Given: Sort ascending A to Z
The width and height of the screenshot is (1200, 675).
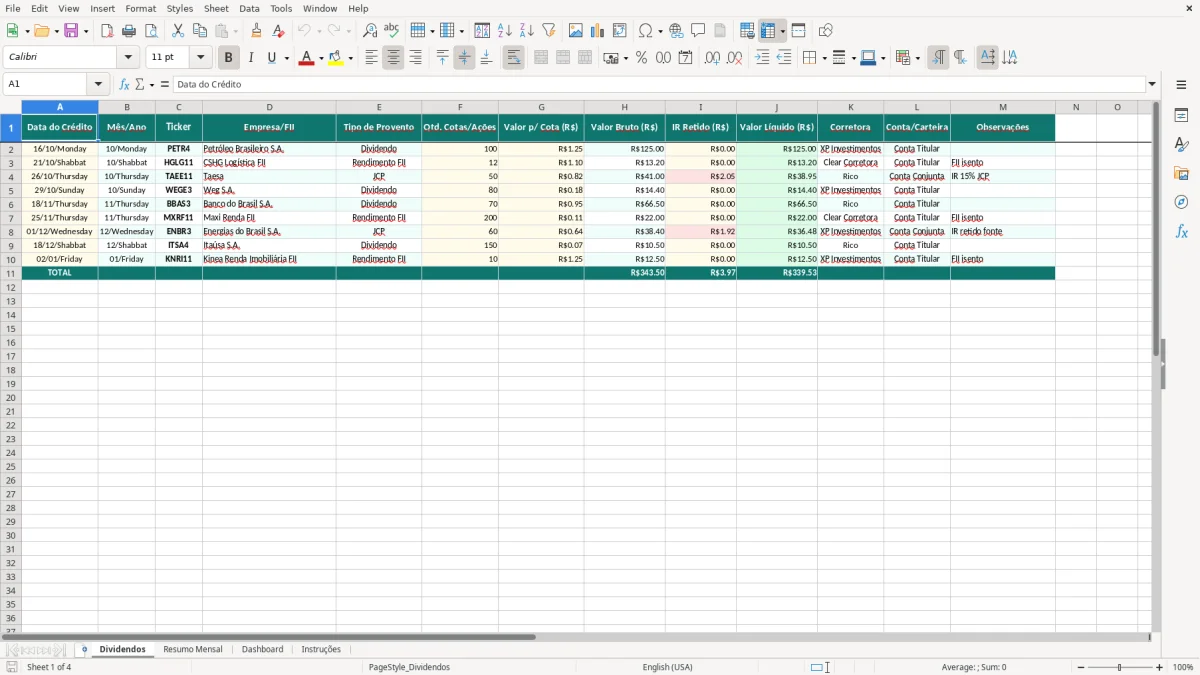Looking at the screenshot, I should click(504, 31).
